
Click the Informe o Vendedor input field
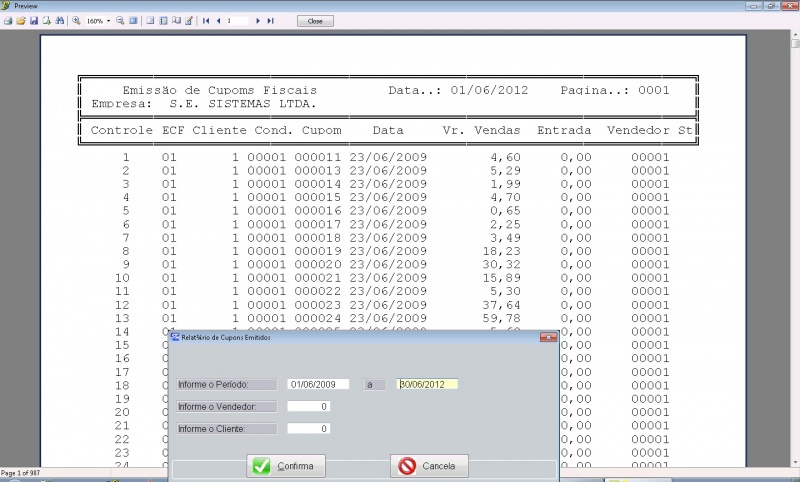(309, 406)
